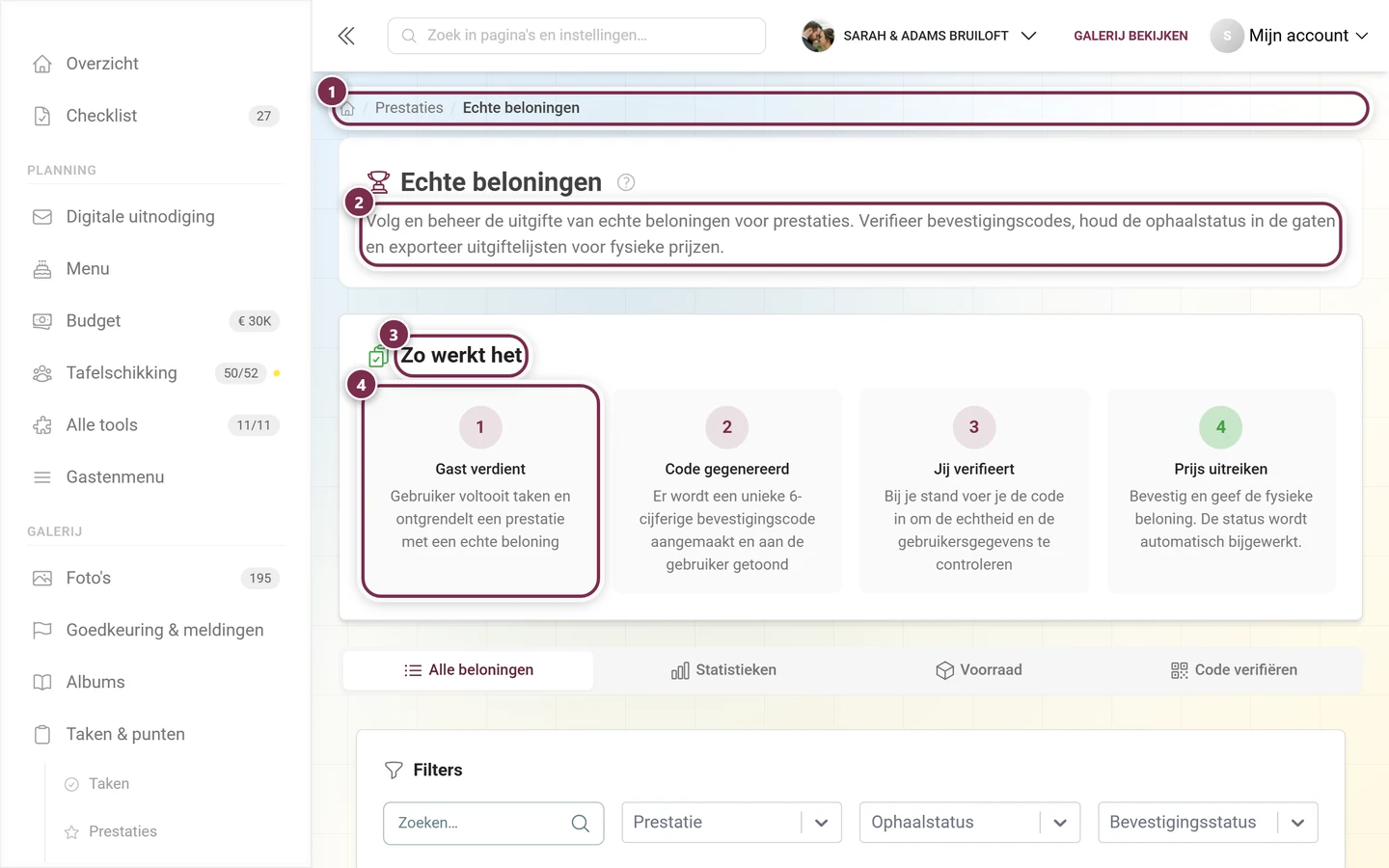Screen dimensions: 1389x868
Task: Click the Galerij bekijken link
Action: [1130, 36]
